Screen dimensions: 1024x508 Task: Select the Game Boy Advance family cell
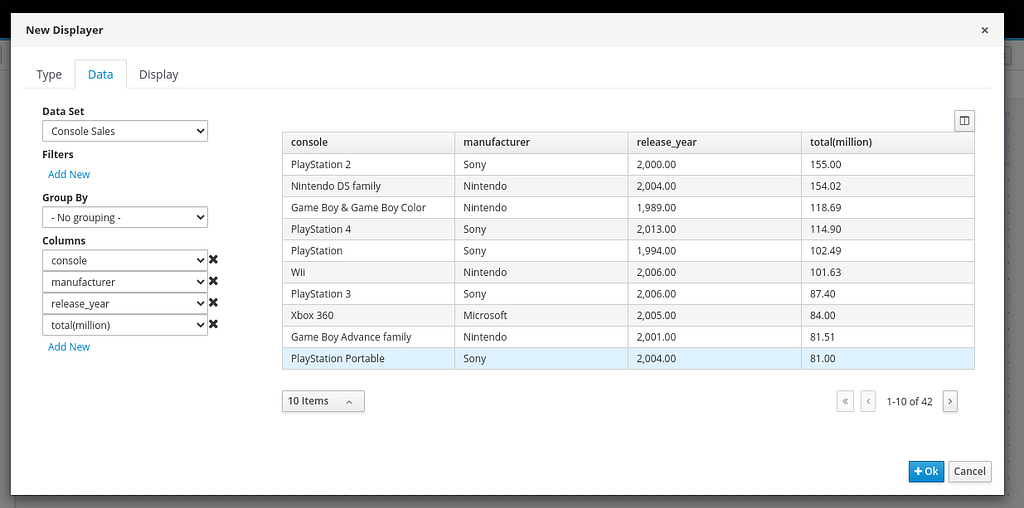click(368, 337)
